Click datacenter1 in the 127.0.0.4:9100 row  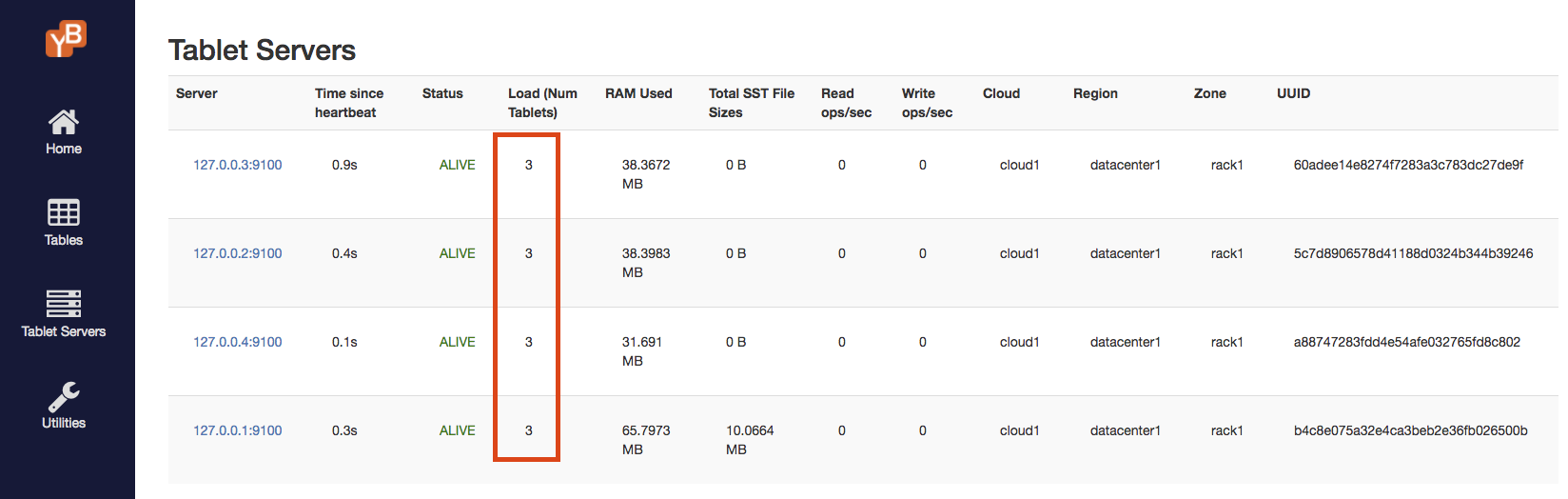click(1126, 342)
